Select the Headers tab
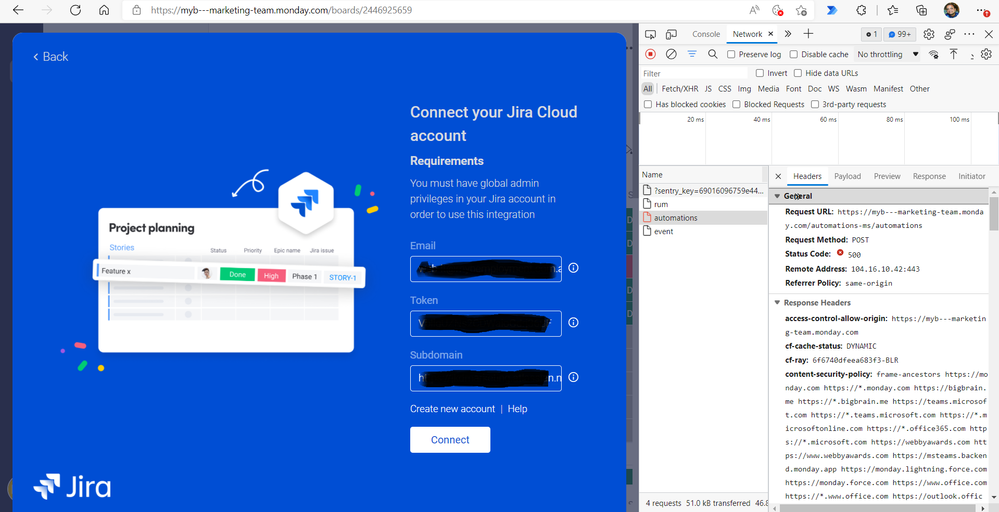The width and height of the screenshot is (999, 512). [x=807, y=176]
